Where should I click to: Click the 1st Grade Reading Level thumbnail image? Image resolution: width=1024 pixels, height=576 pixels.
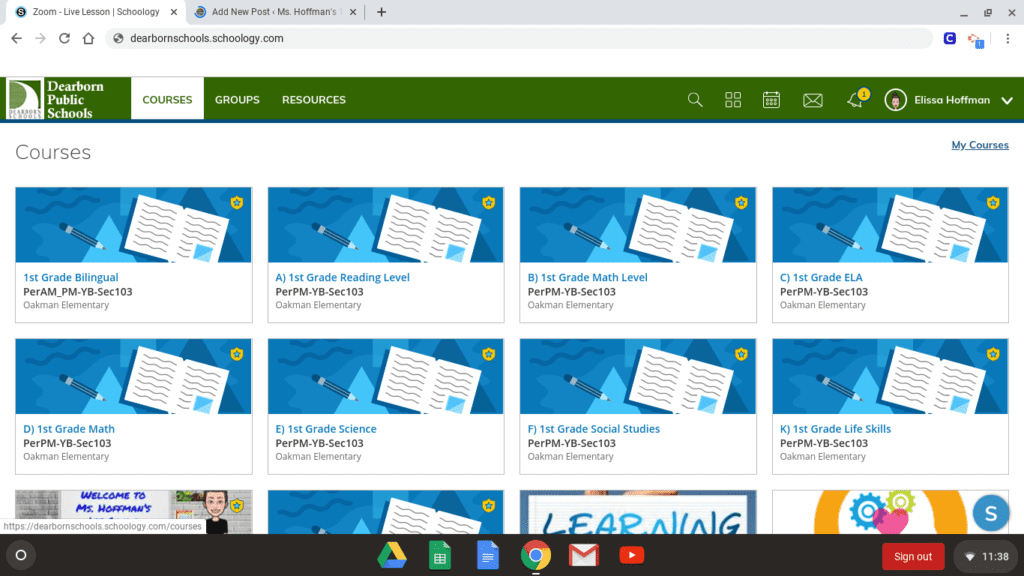[x=385, y=225]
